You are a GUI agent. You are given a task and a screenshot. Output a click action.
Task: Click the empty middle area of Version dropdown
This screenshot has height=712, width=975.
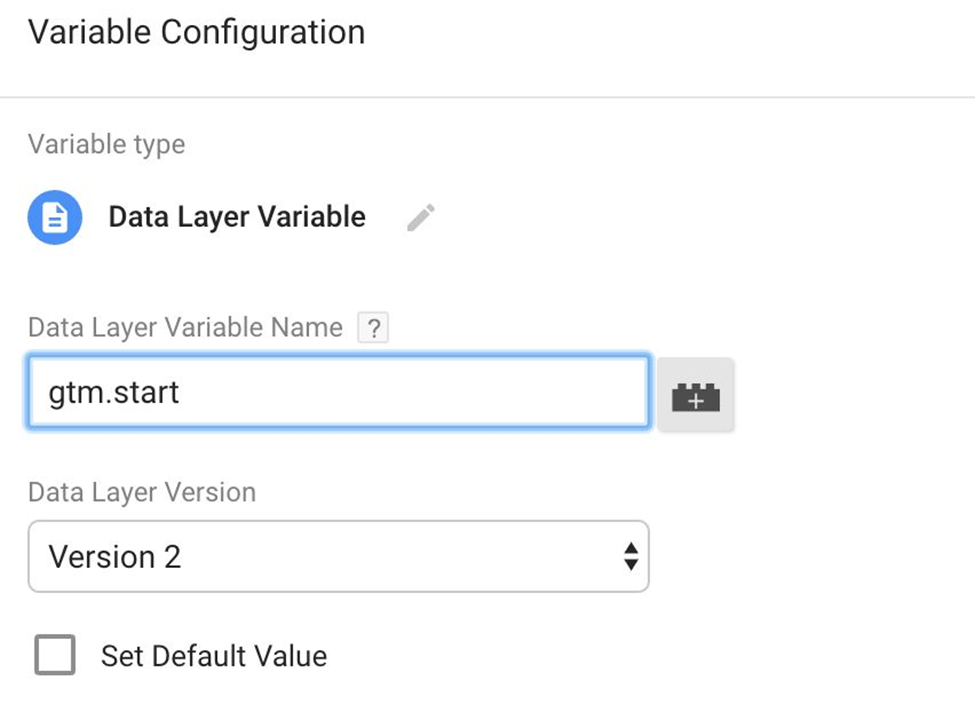400,556
